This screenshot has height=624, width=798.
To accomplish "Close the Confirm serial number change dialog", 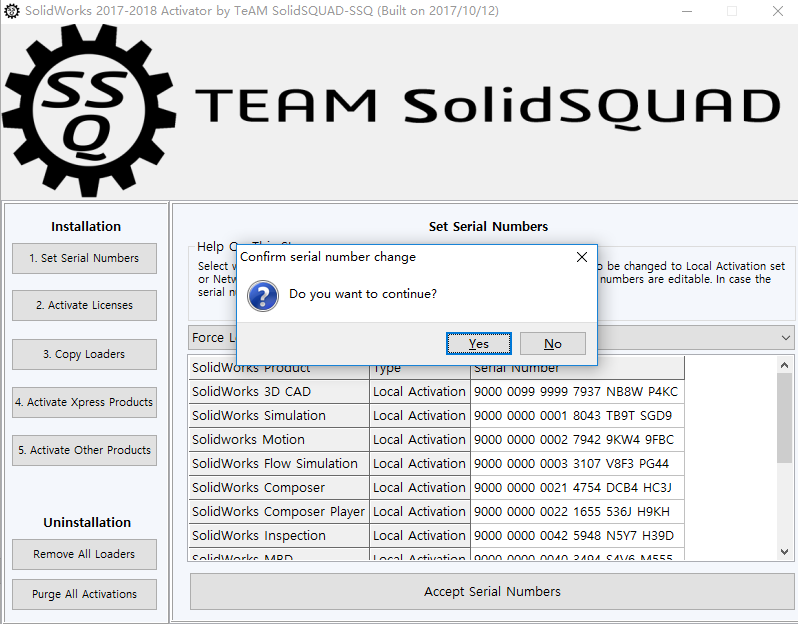I will click(582, 257).
